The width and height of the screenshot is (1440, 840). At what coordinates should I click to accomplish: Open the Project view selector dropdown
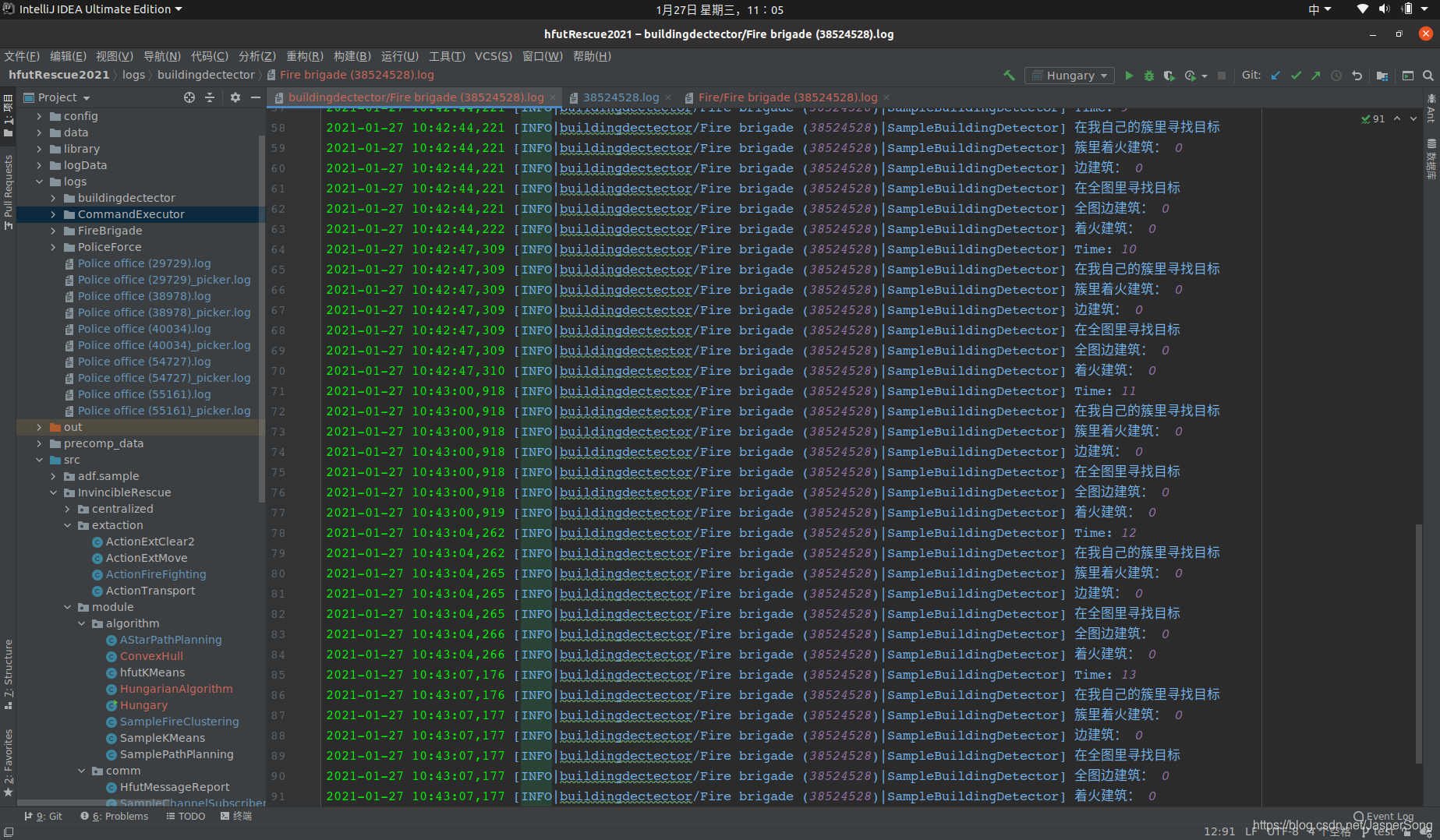click(x=57, y=97)
